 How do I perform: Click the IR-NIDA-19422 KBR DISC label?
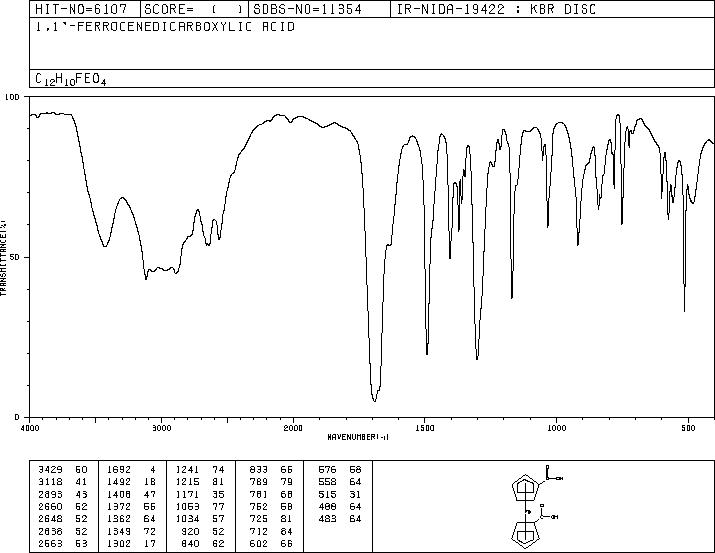pyautogui.click(x=496, y=9)
